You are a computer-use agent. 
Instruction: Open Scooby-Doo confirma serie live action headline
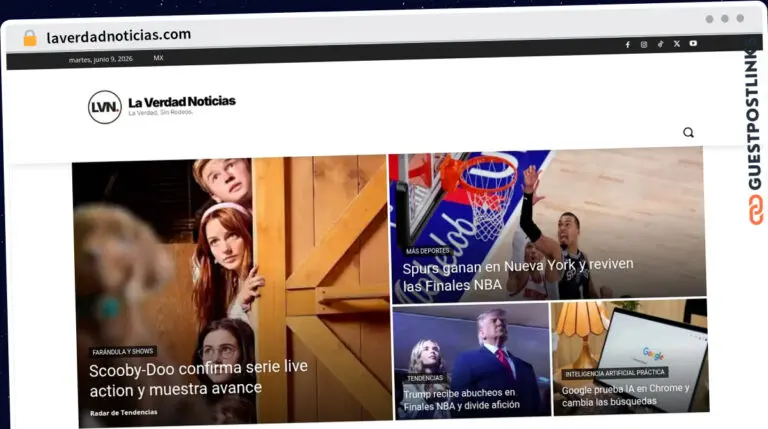(198, 379)
